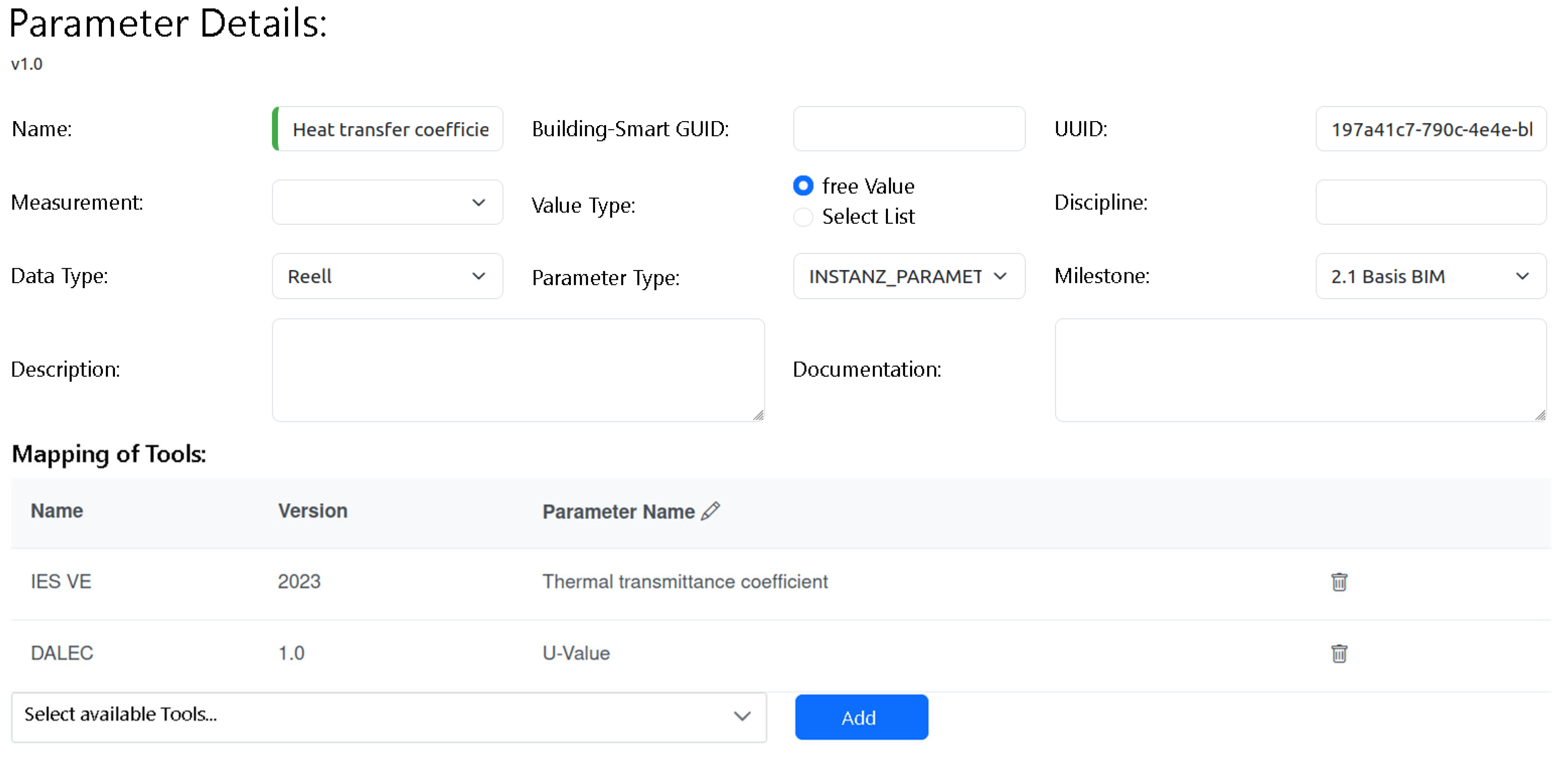Image resolution: width=1568 pixels, height=761 pixels.
Task: Select the free Value radio button
Action: tap(803, 186)
